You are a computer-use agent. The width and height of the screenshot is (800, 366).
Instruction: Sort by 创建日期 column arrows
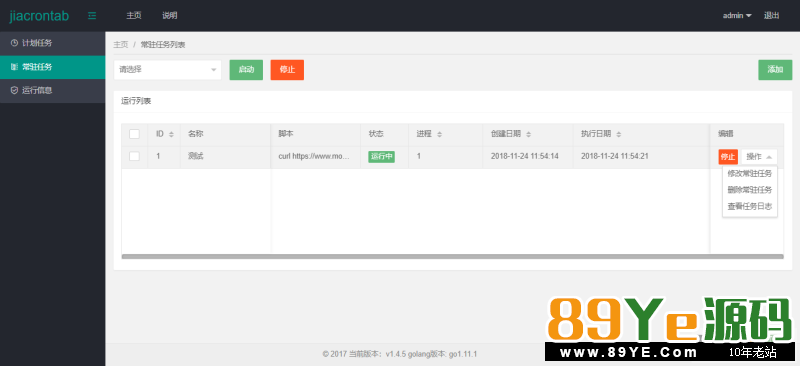[529, 134]
